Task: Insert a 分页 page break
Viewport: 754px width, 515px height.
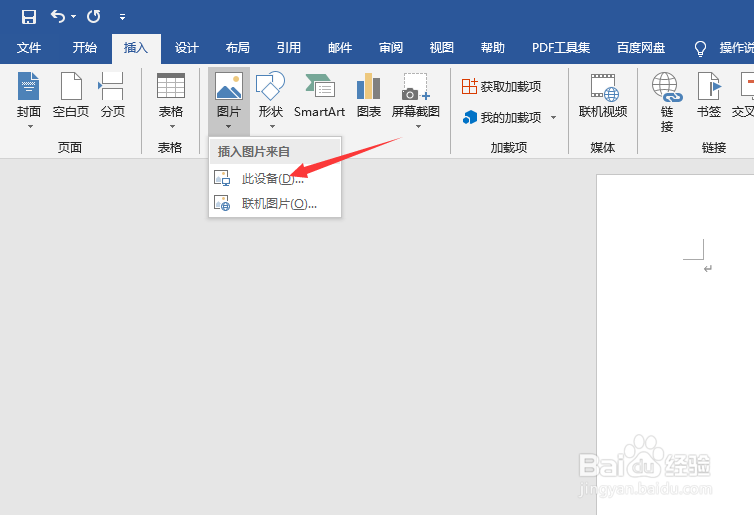Action: [113, 95]
